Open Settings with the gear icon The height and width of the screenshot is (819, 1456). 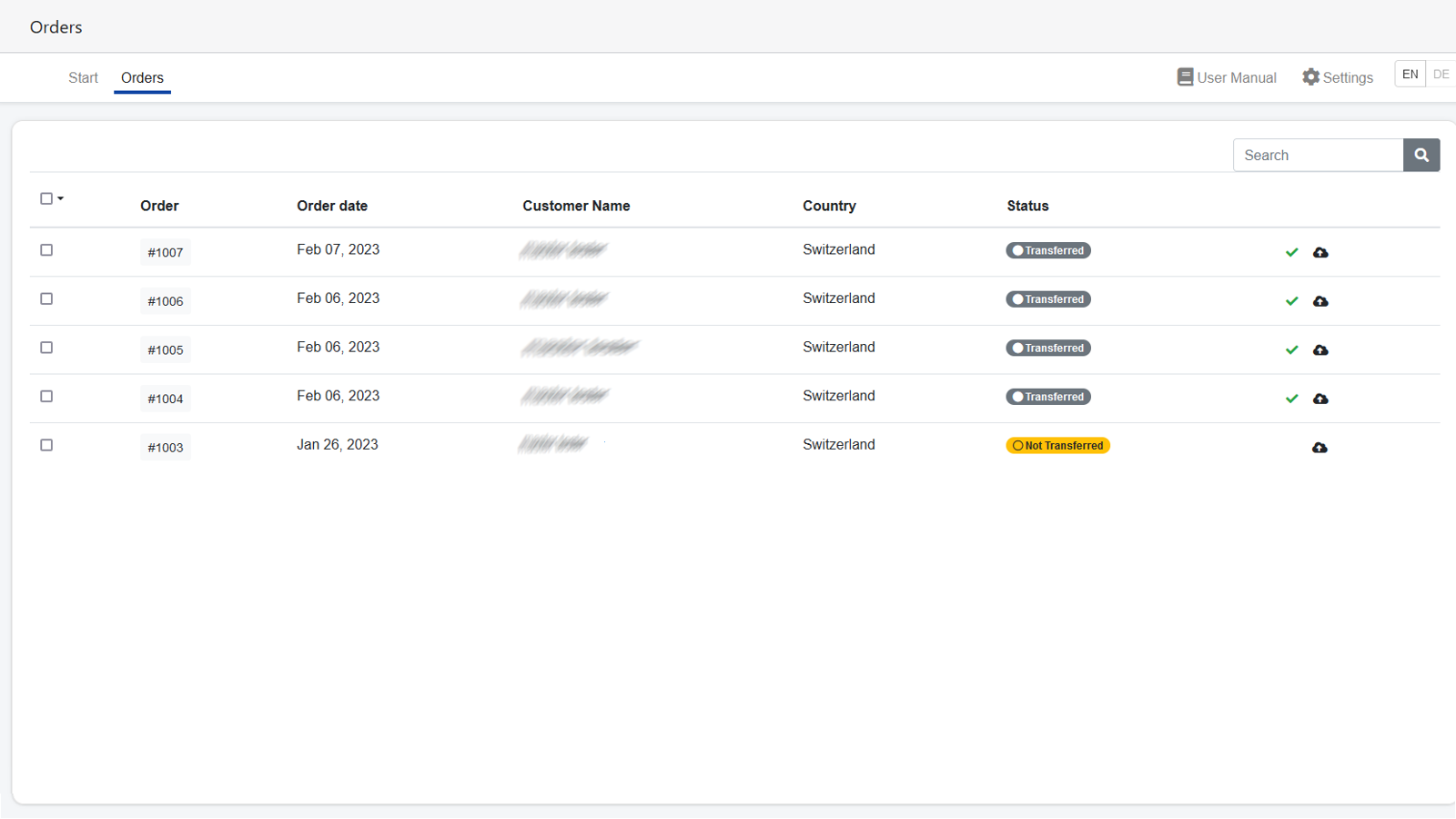pyautogui.click(x=1337, y=78)
